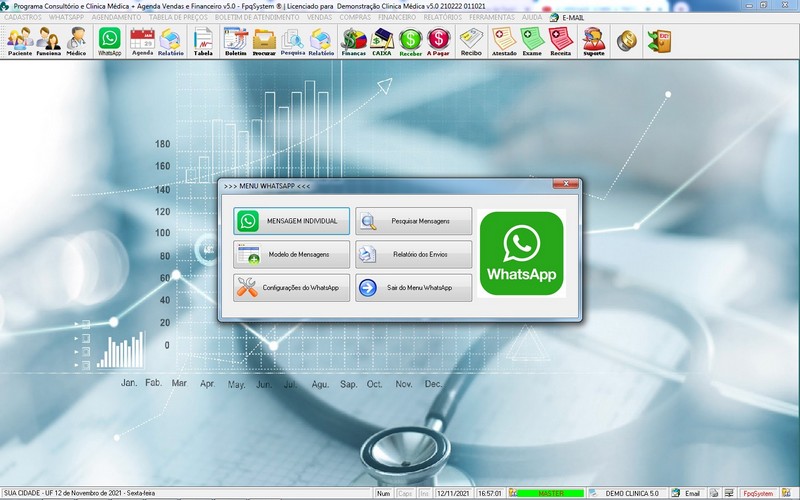800x500 pixels.
Task: Open the Relatório icon next to Pesquisa
Action: pos(321,41)
